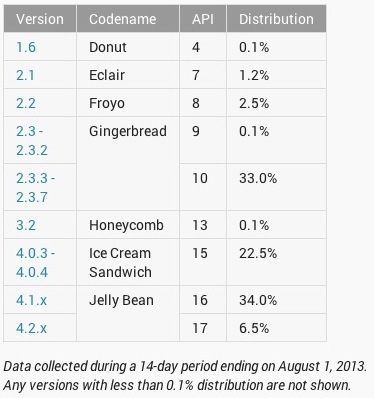Open the 3.2 Honeycomb version link
Screen dimensions: 374x398
click(26, 225)
